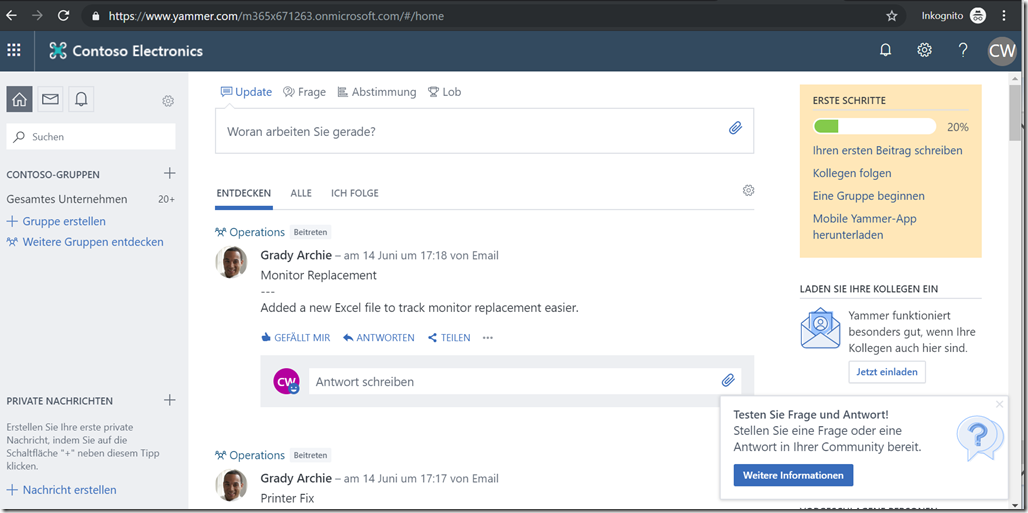Select the Update post type
Viewport: 1028px width, 513px height.
tap(246, 92)
